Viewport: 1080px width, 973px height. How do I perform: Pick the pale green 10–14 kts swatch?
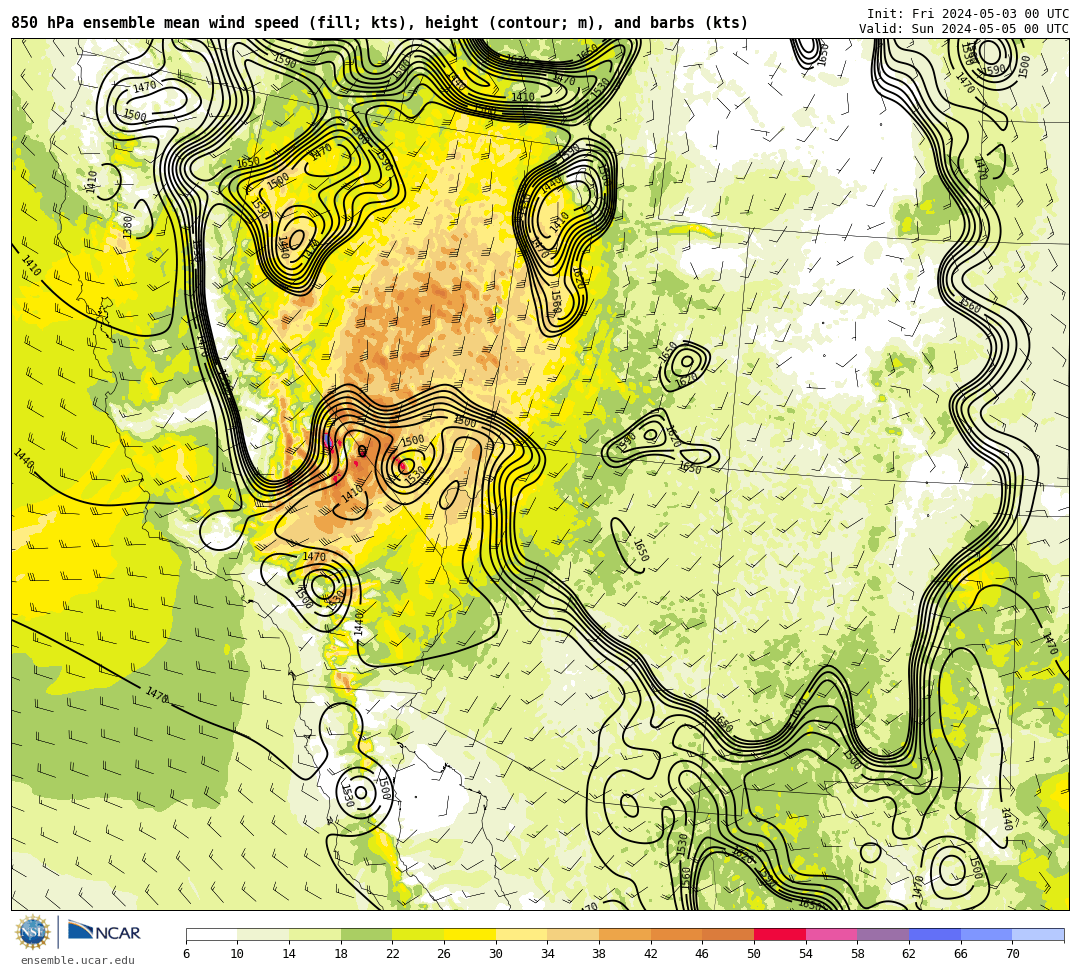(263, 934)
